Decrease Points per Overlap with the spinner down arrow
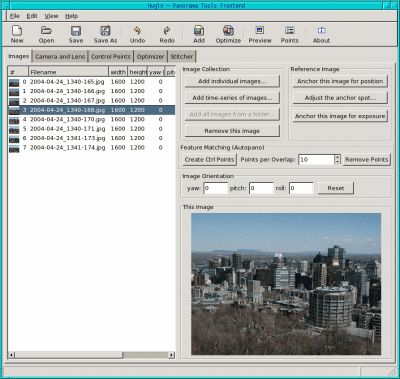 click(337, 162)
